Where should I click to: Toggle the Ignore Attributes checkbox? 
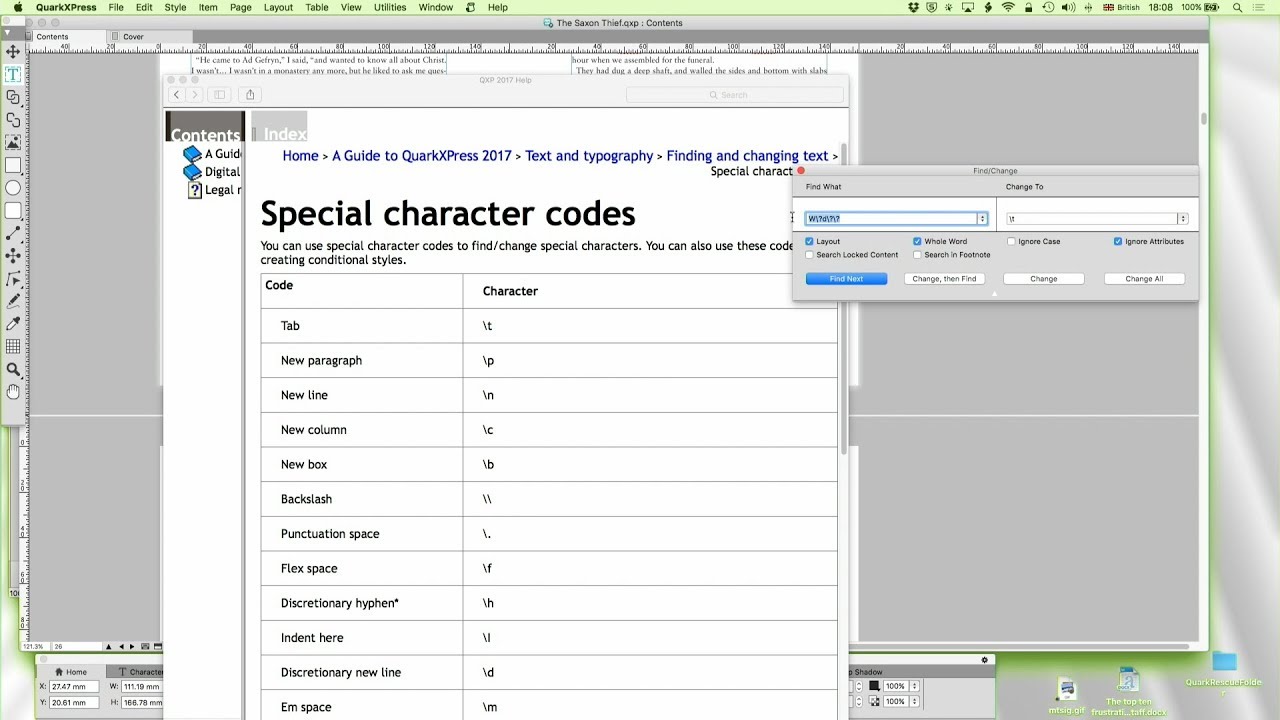pos(1118,241)
